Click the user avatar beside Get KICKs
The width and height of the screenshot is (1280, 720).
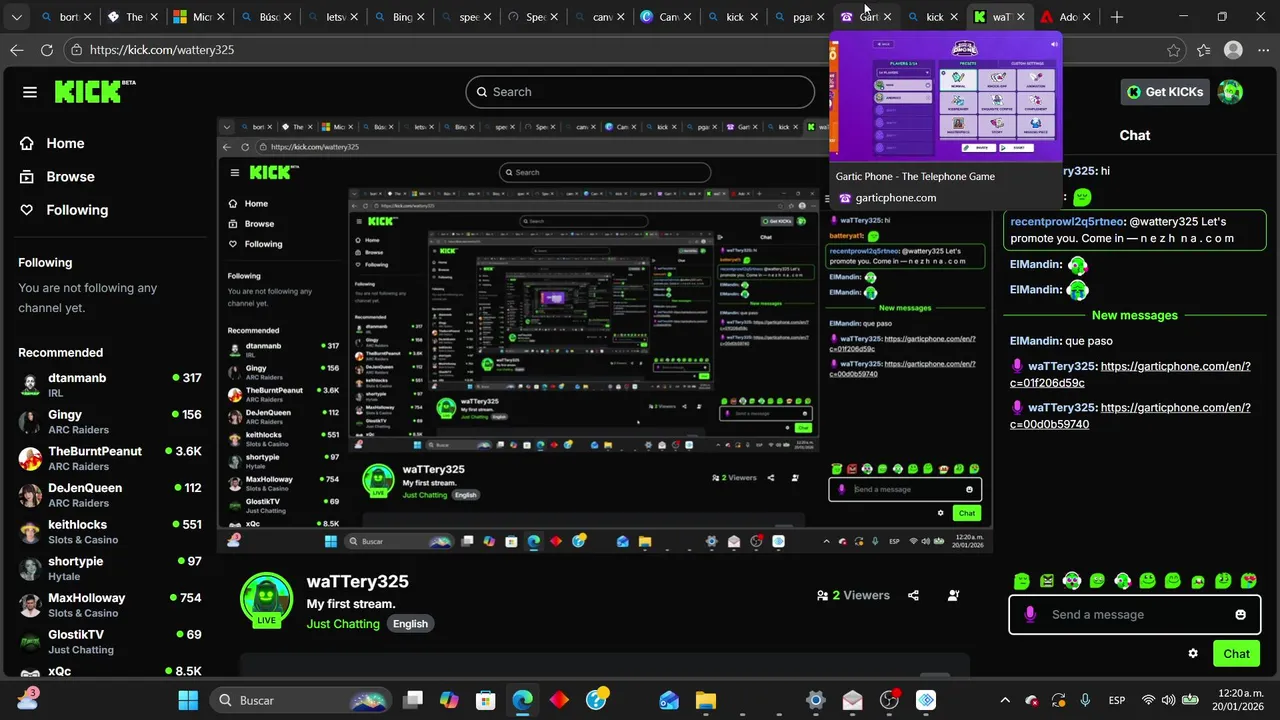(x=1230, y=92)
